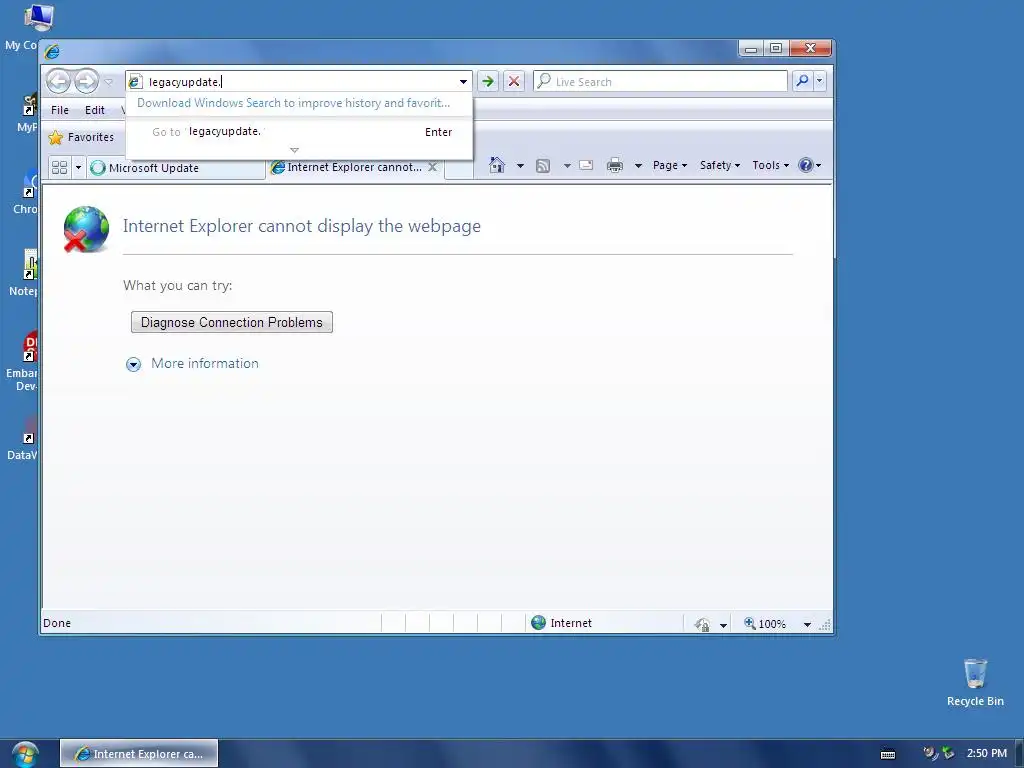
Task: Click the on-screen keyboard tray icon
Action: (x=888, y=754)
